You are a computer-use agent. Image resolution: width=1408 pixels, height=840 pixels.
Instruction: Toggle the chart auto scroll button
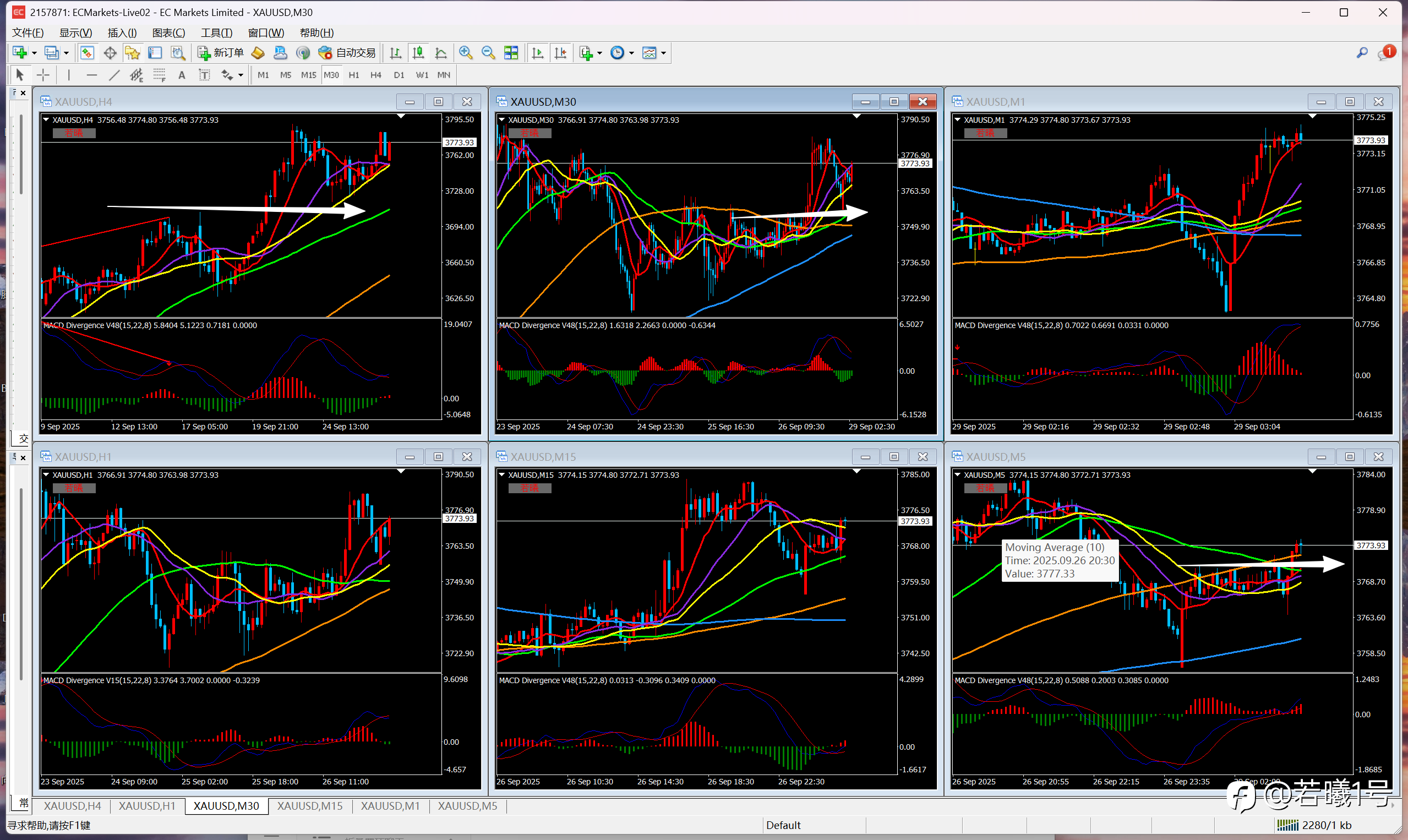point(538,53)
